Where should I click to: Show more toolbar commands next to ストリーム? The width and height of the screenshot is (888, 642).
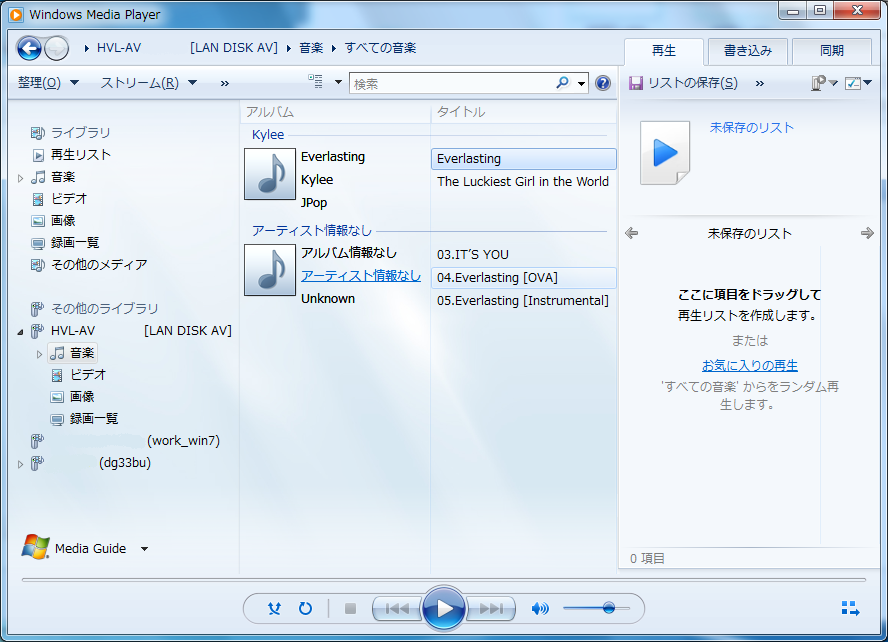(225, 83)
